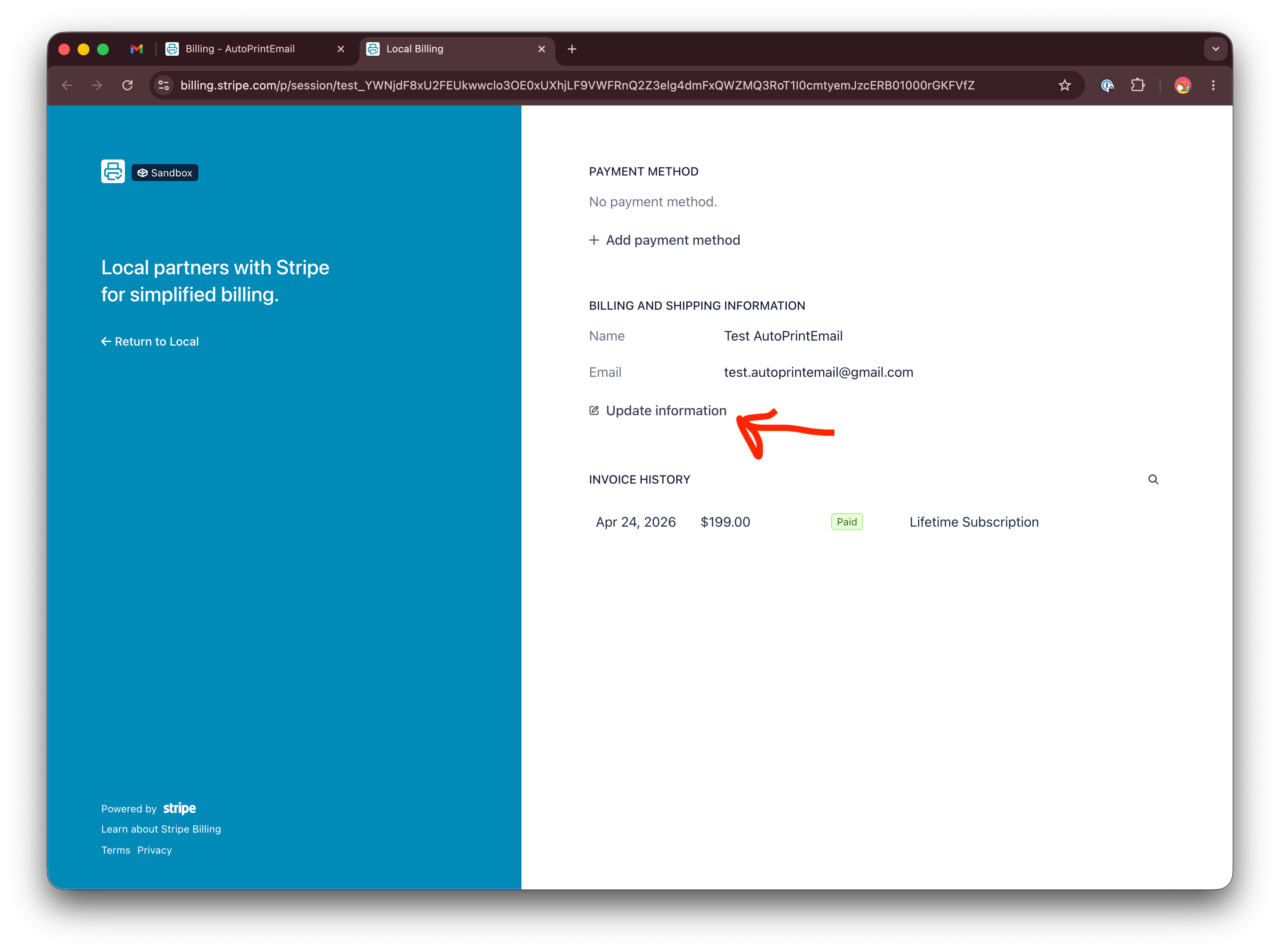Go forward to next page
Image resolution: width=1280 pixels, height=952 pixels.
[97, 85]
